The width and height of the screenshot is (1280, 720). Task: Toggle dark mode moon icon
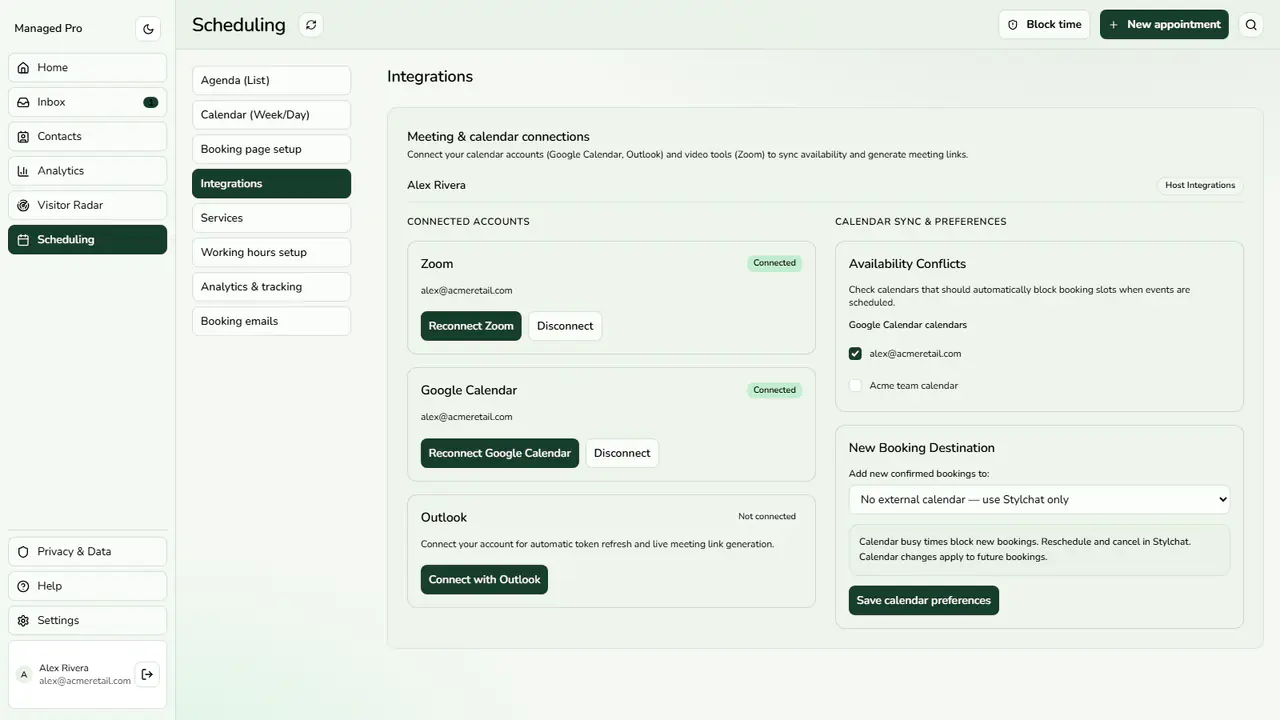point(148,29)
